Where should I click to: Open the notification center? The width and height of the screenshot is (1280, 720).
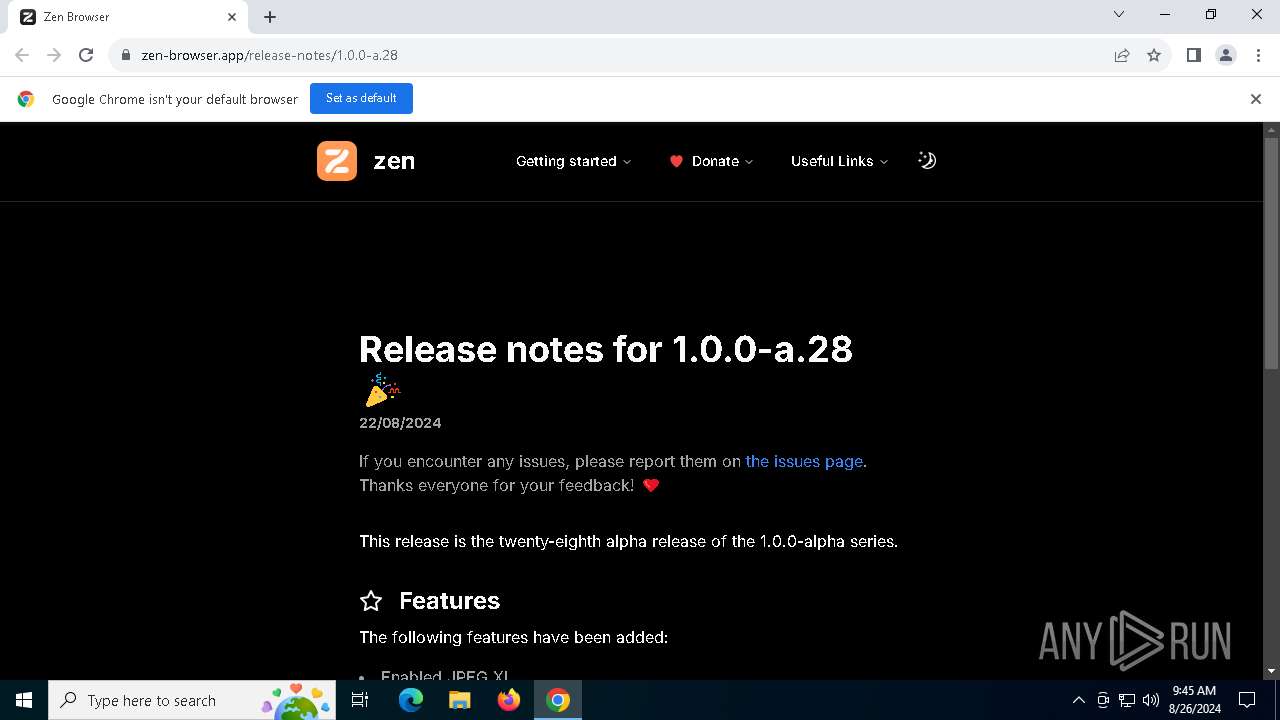tap(1247, 700)
